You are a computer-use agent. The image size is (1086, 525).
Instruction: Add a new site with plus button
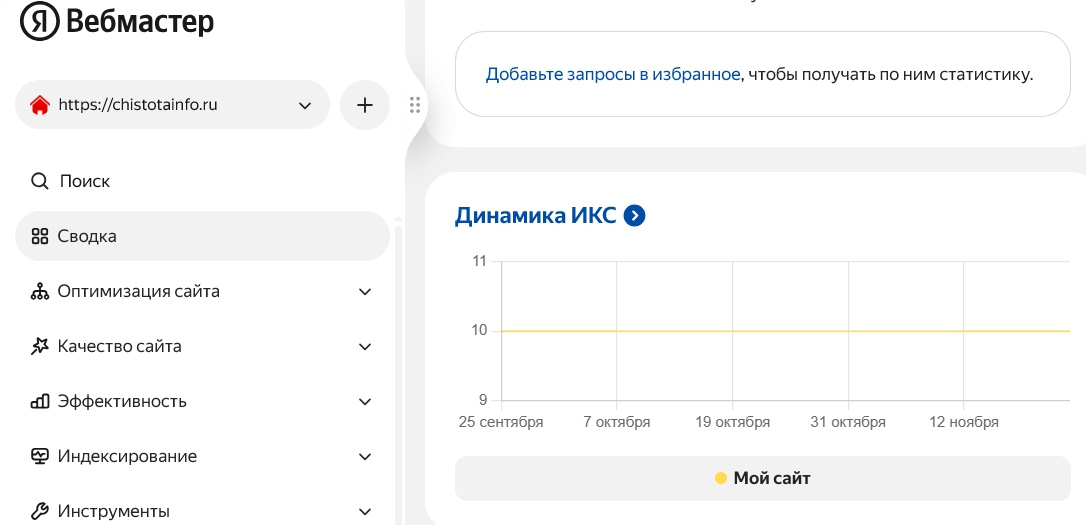click(365, 105)
